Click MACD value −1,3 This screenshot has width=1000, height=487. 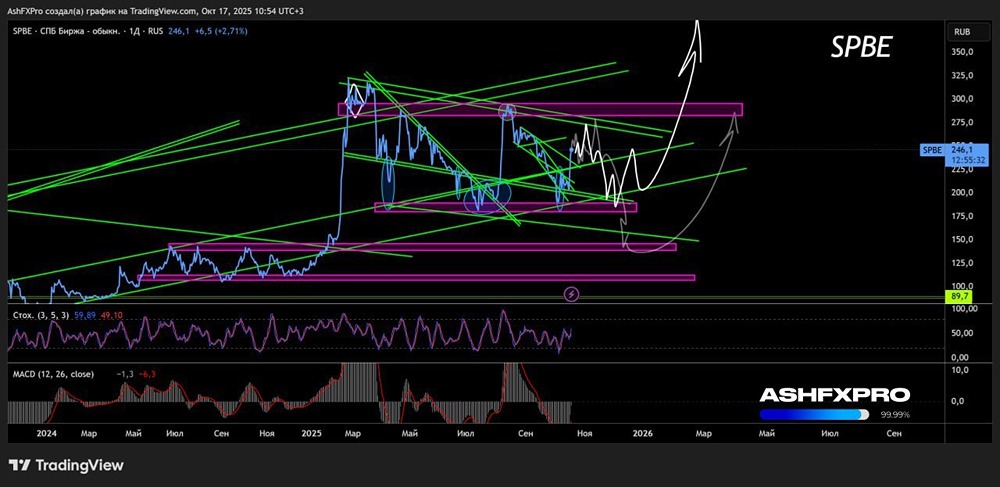coord(123,374)
